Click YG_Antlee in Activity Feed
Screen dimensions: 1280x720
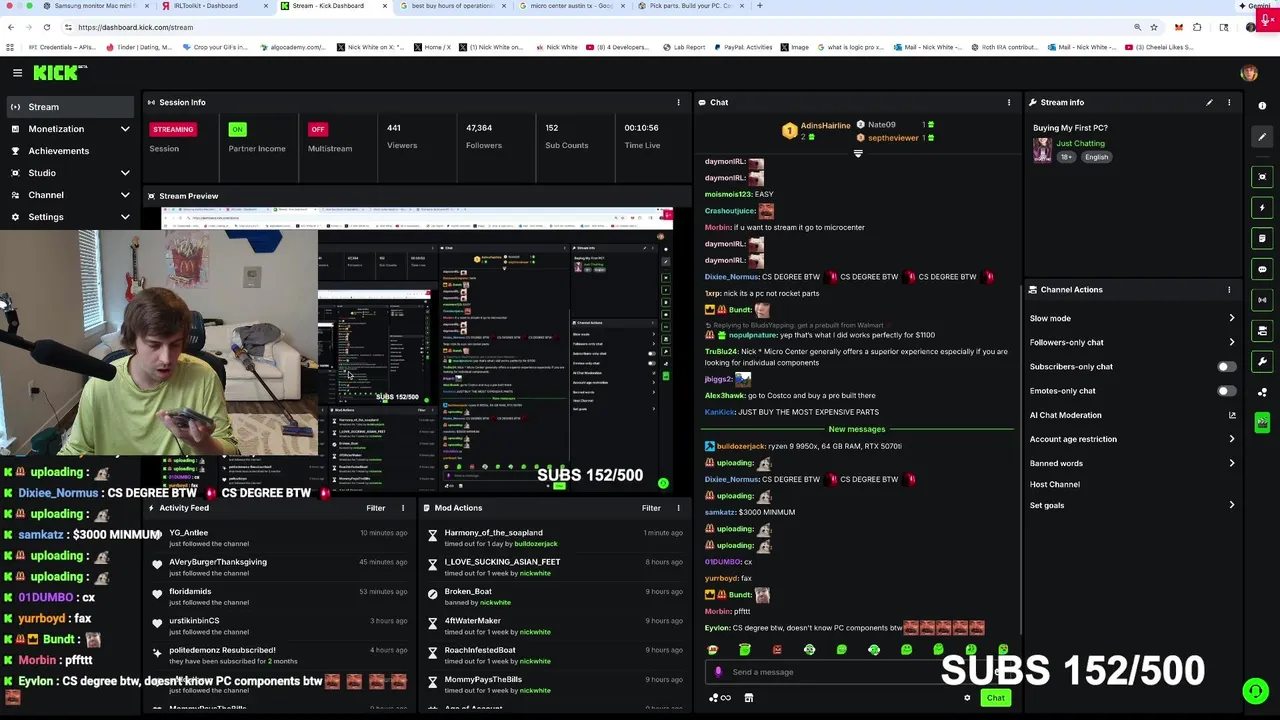coord(188,533)
